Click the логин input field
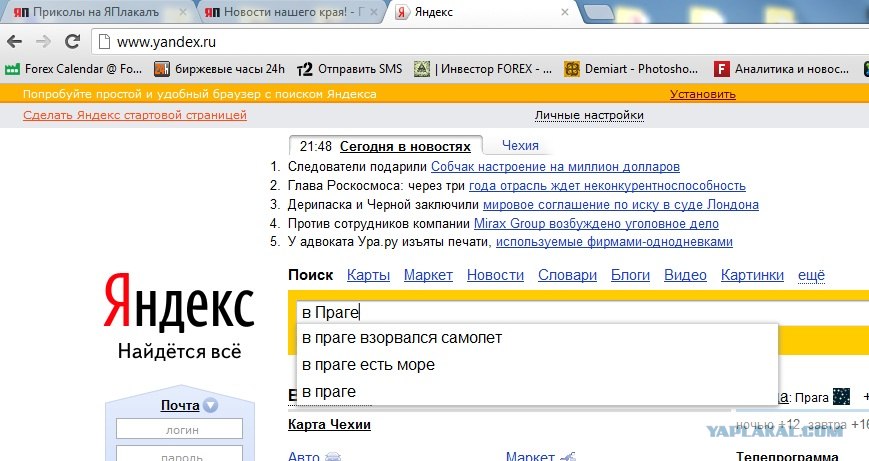The width and height of the screenshot is (869, 461). (x=179, y=429)
